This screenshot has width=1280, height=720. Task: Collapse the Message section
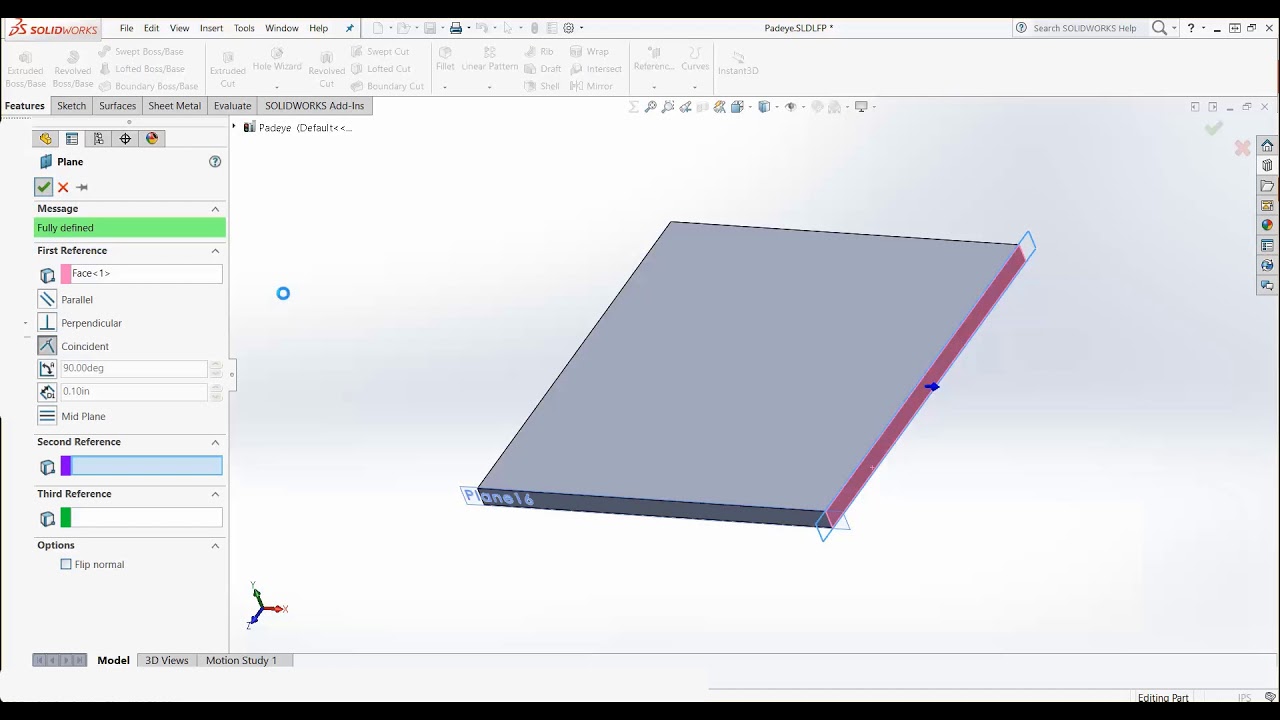pos(215,209)
